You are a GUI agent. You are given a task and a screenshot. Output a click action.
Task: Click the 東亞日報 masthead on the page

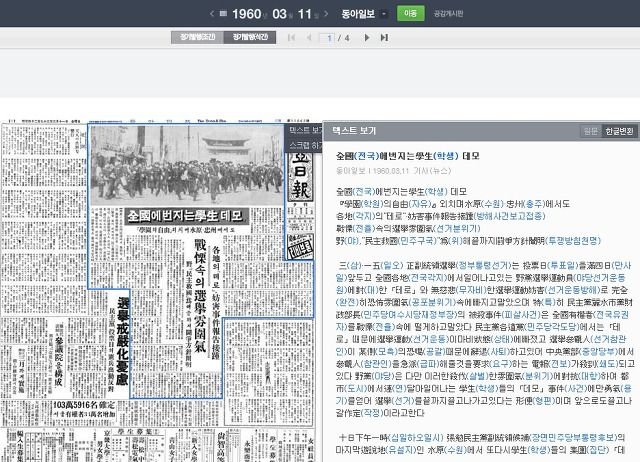(301, 176)
